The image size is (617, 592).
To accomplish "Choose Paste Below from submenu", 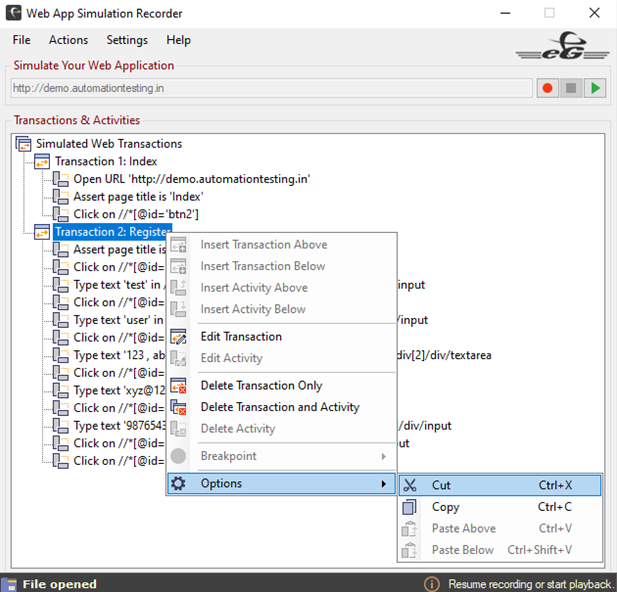I will pos(500,550).
